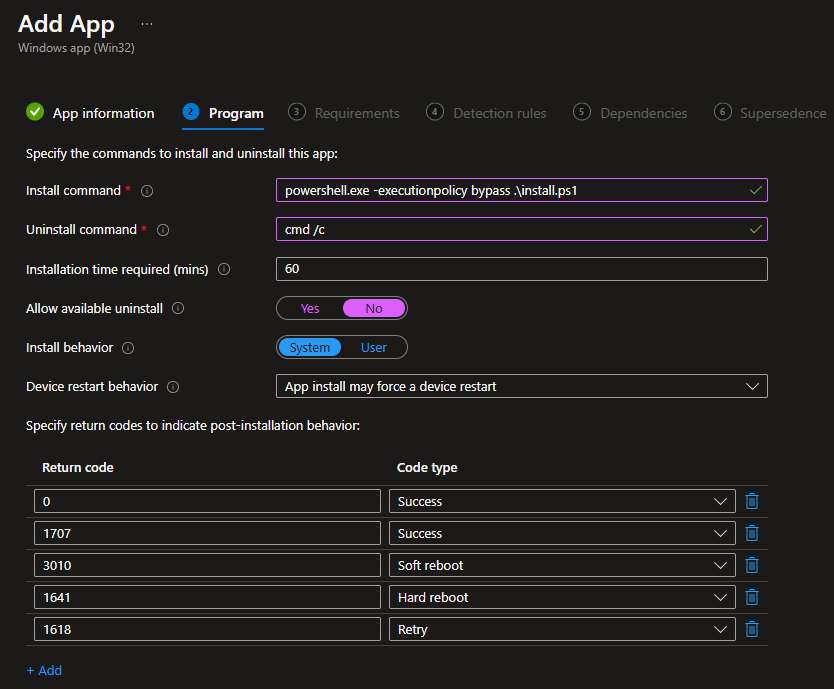Open the ellipsis menu beside Add App
The width and height of the screenshot is (834, 689).
147,23
